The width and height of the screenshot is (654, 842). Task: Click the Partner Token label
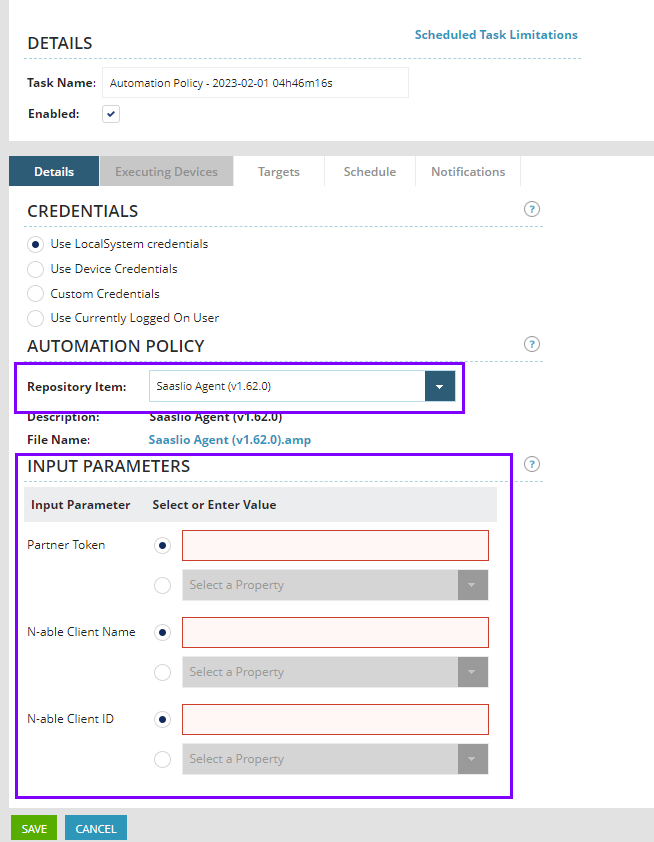coord(66,545)
